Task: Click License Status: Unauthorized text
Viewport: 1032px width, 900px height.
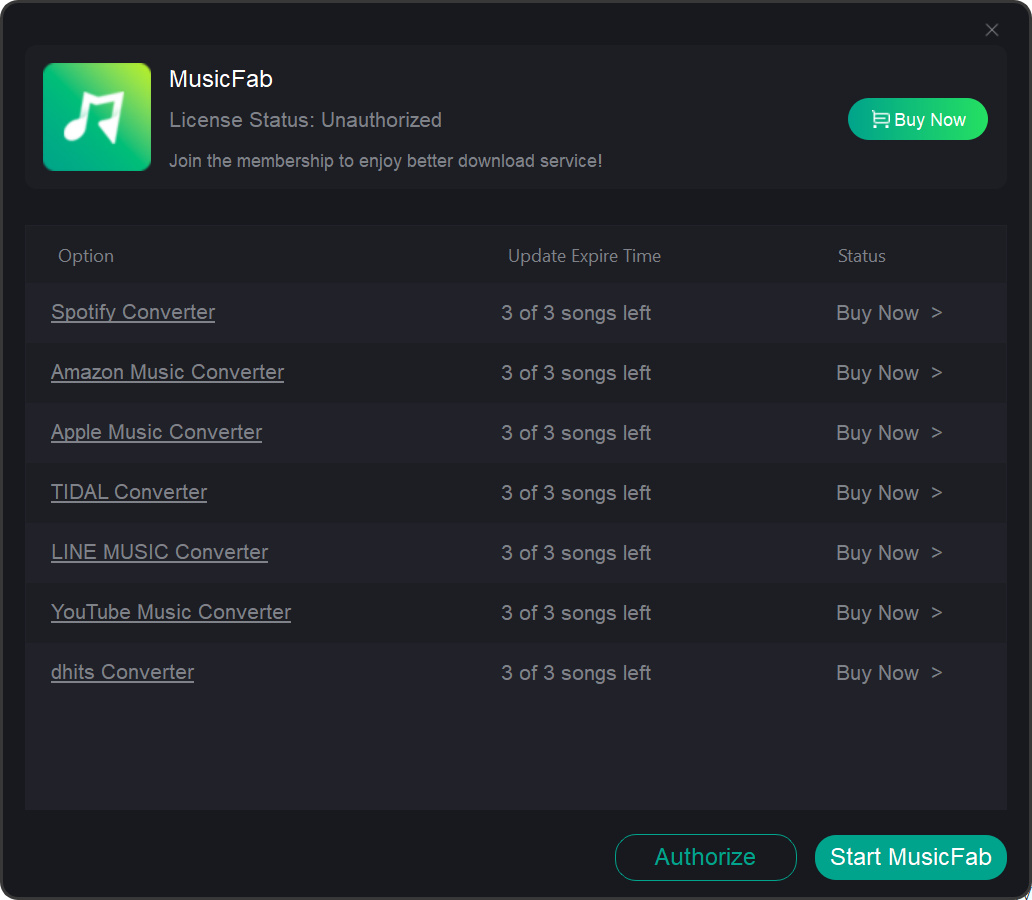Action: pyautogui.click(x=305, y=120)
